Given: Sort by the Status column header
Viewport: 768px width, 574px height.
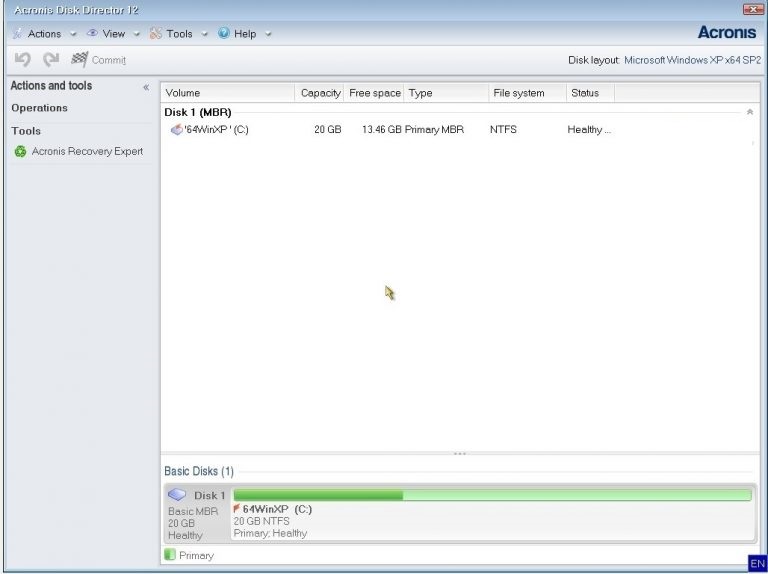Looking at the screenshot, I should coord(590,93).
